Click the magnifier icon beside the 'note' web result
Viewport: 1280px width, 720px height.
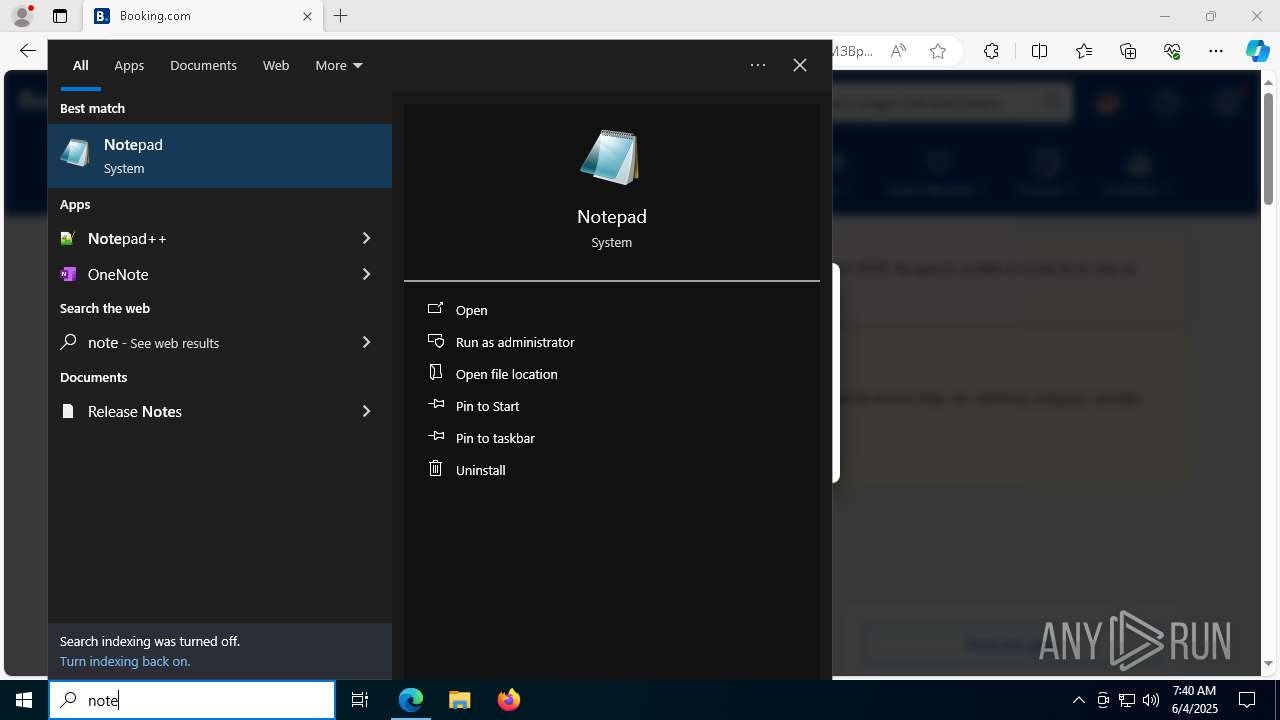tap(68, 342)
